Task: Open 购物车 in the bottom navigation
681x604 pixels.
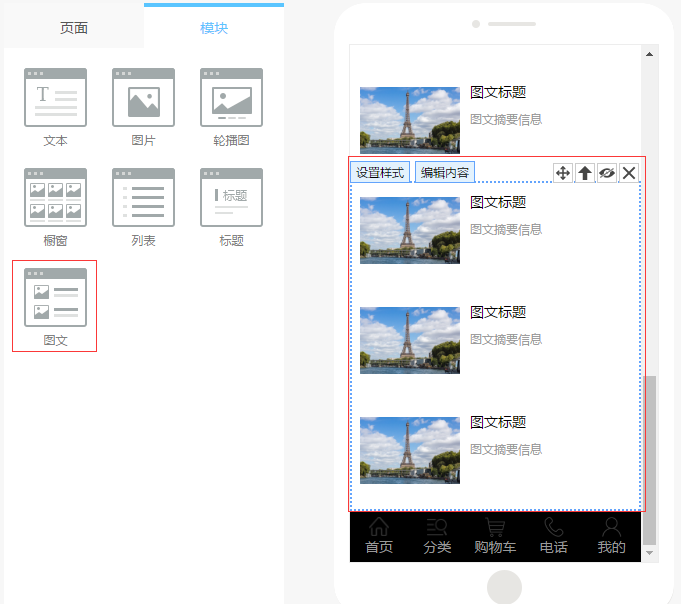Action: (495, 537)
